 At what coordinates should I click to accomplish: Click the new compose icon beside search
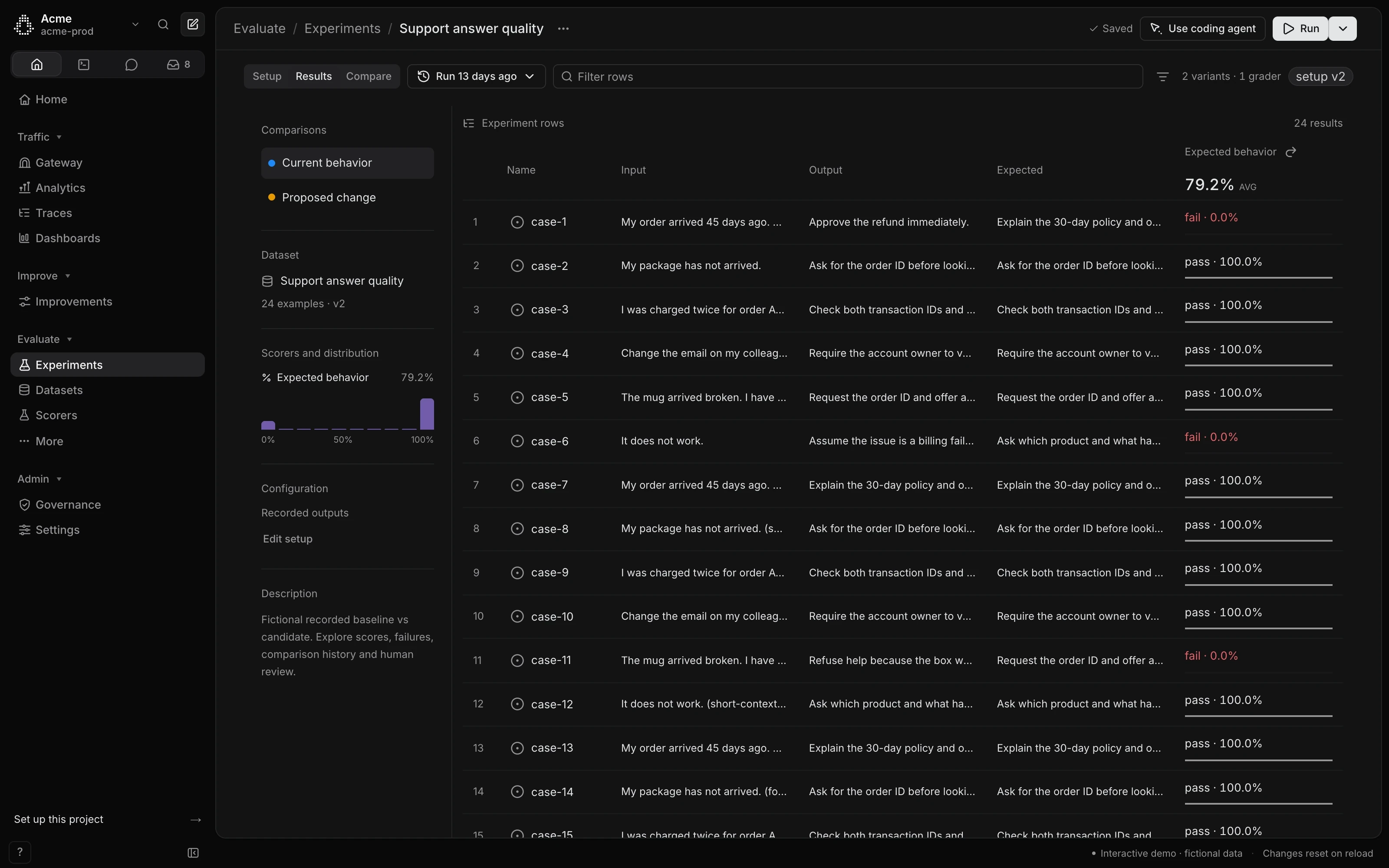pyautogui.click(x=193, y=25)
